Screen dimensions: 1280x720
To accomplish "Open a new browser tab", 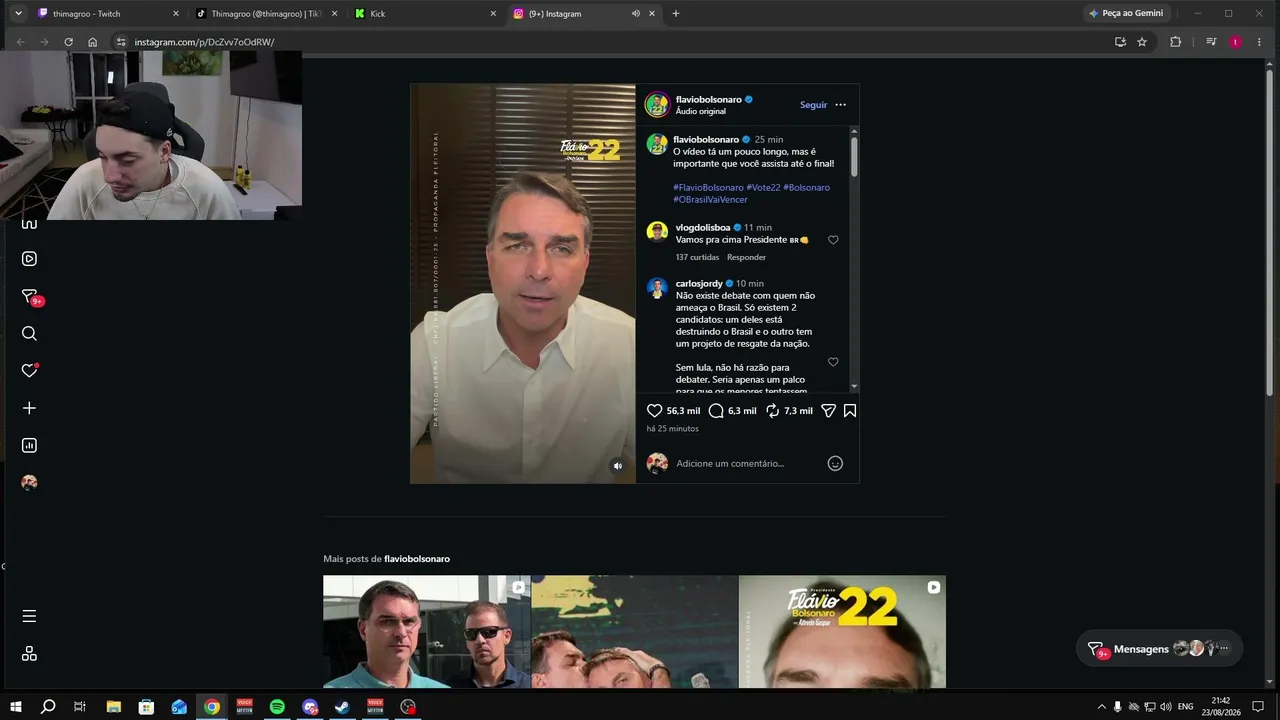I will [676, 14].
